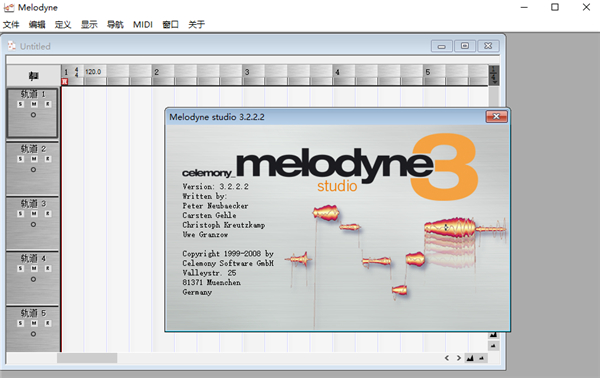Image resolution: width=600 pixels, height=378 pixels.
Task: Open the 文件 menu
Action: [x=11, y=24]
